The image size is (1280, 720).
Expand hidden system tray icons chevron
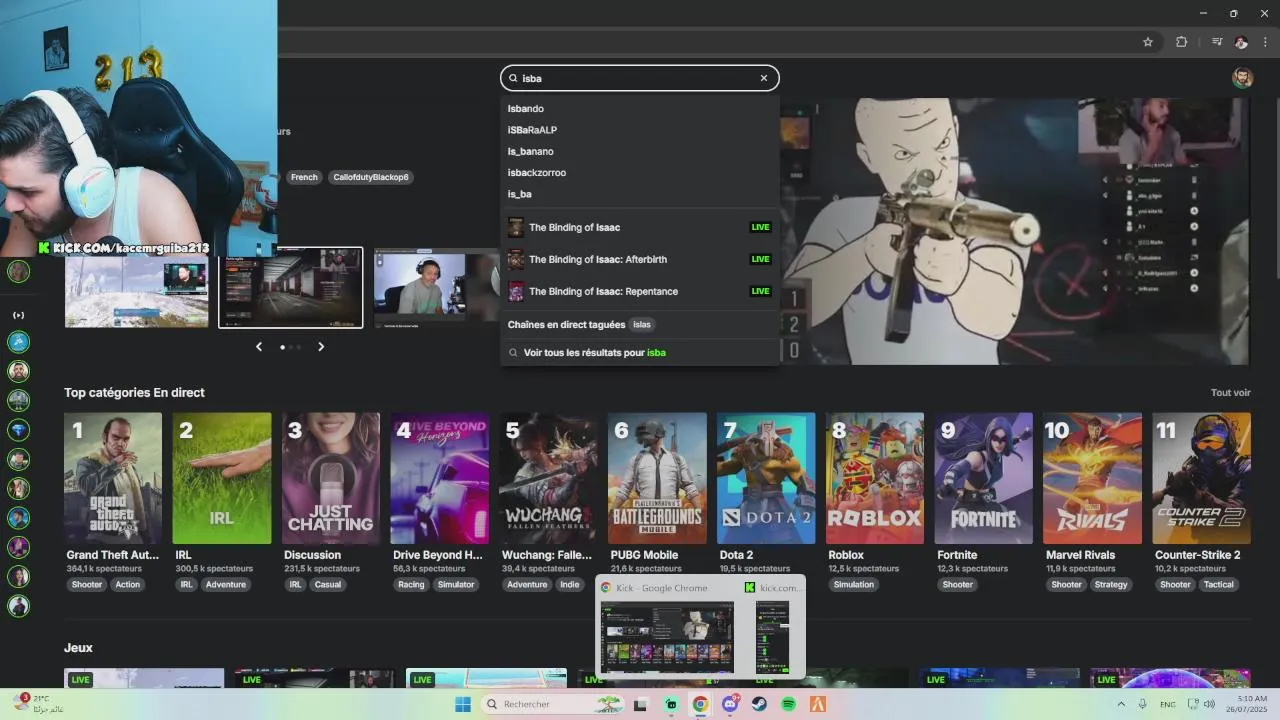pos(1120,704)
